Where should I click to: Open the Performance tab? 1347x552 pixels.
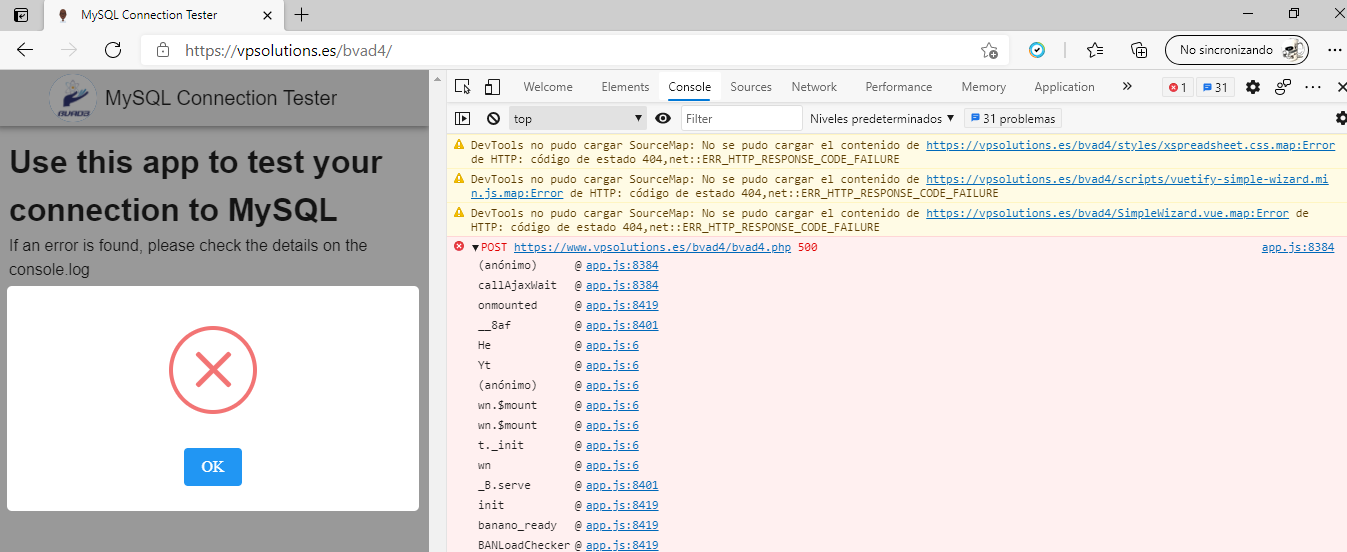pyautogui.click(x=899, y=87)
